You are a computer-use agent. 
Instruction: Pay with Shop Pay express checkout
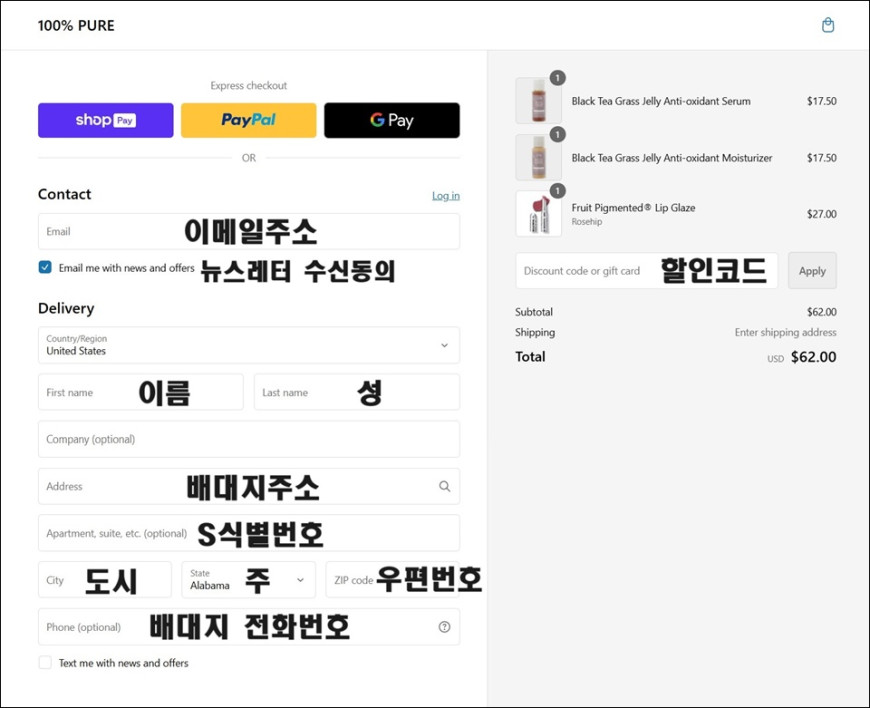pyautogui.click(x=105, y=120)
